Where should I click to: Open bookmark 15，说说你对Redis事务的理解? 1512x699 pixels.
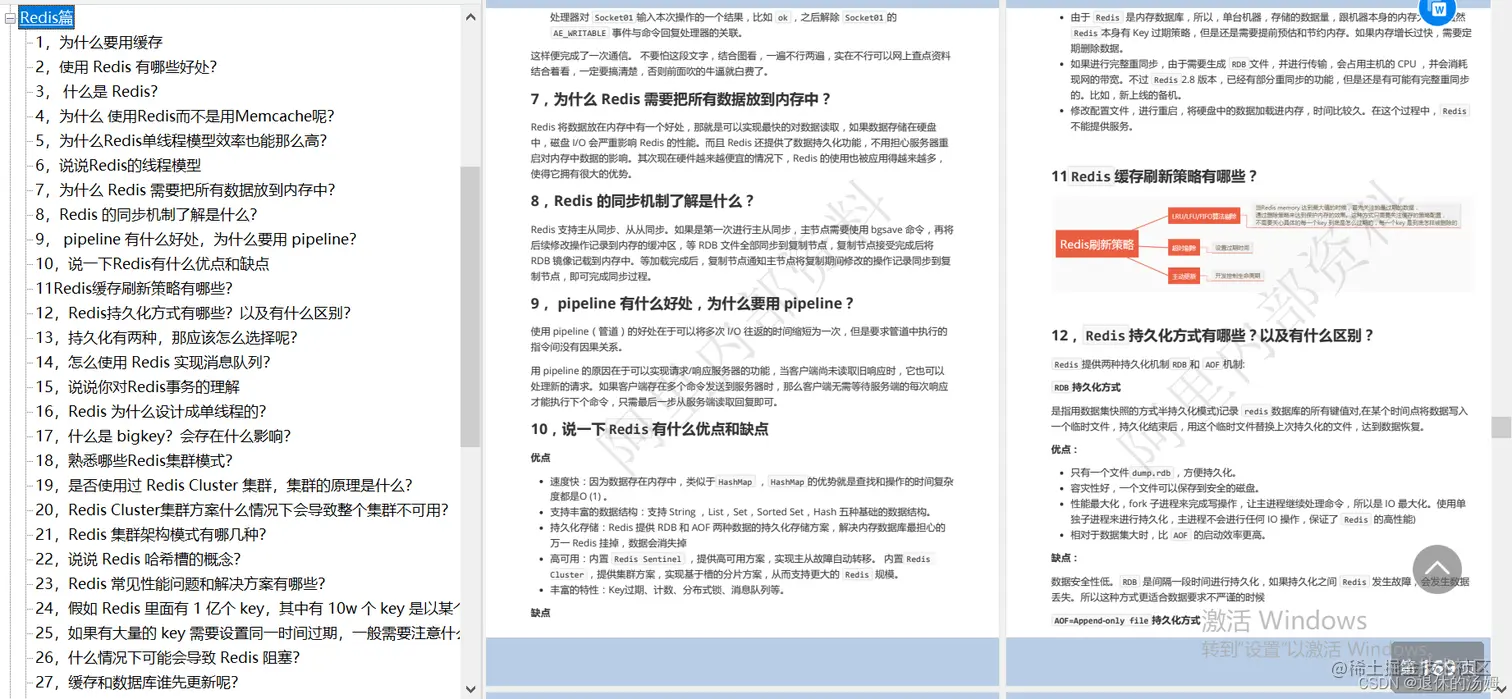[137, 387]
